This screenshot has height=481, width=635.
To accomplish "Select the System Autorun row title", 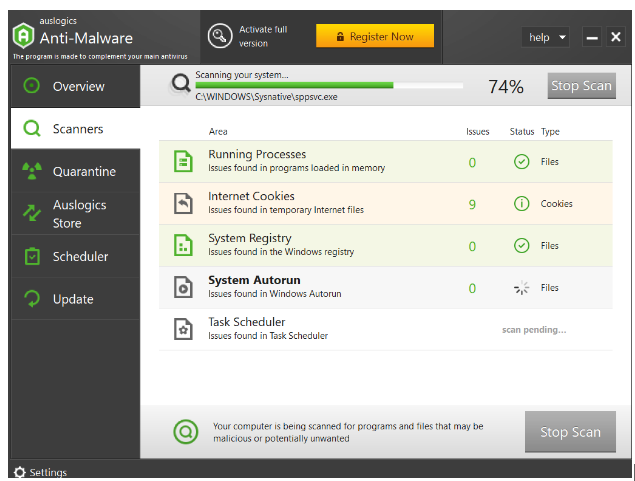I will [254, 280].
